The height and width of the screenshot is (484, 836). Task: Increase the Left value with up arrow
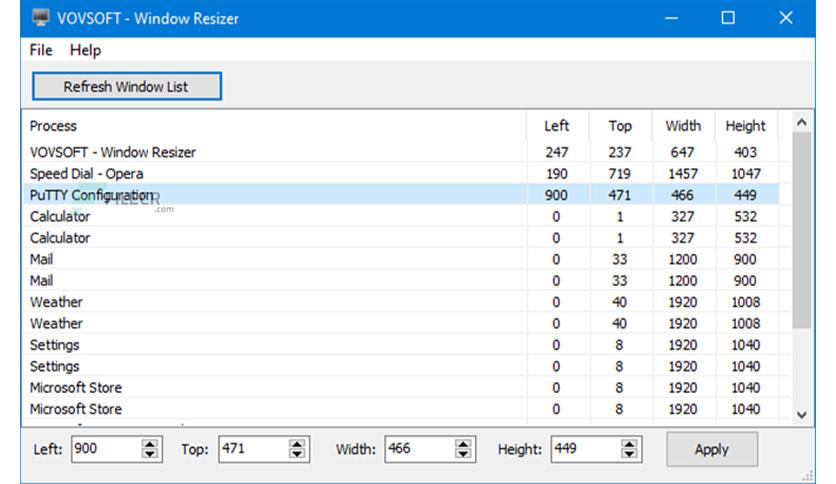[x=150, y=444]
